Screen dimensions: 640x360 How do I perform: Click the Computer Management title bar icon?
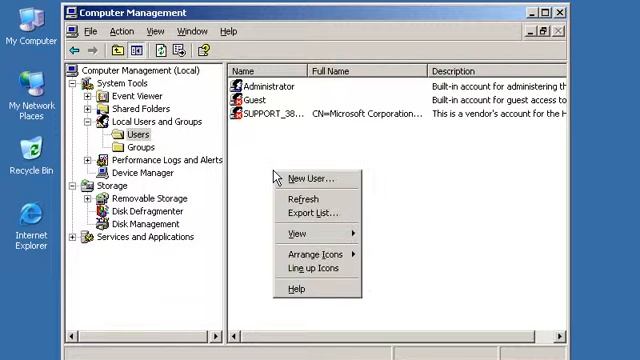(71, 13)
